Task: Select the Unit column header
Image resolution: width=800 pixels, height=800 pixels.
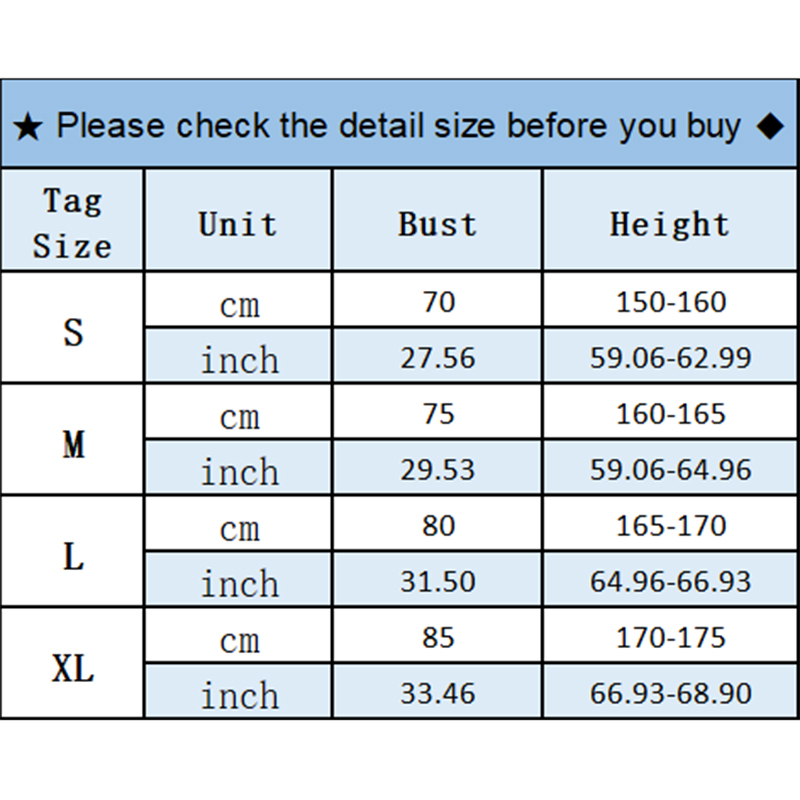Action: pos(238,223)
